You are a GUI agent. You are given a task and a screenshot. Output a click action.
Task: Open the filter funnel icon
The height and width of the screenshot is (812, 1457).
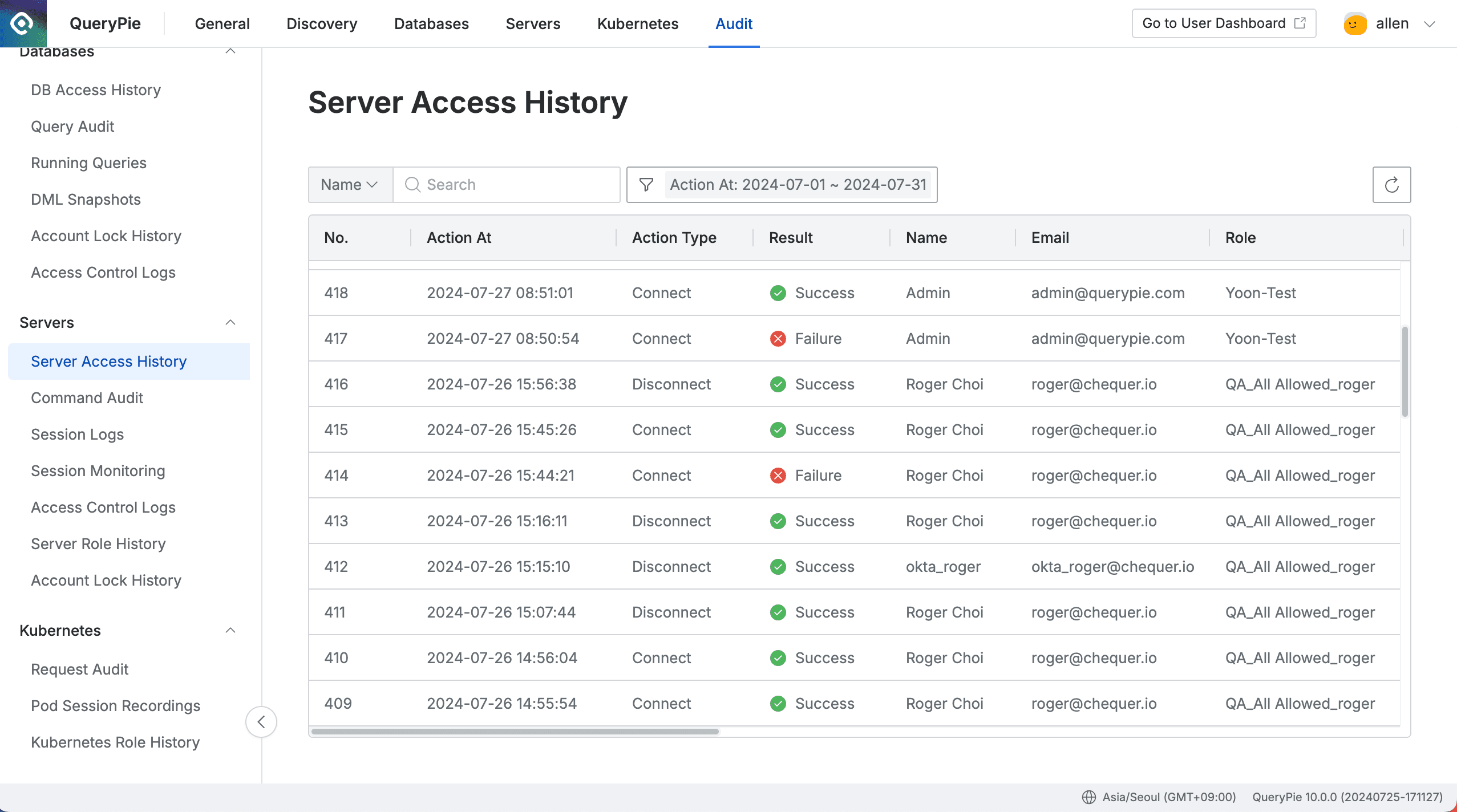tap(646, 184)
